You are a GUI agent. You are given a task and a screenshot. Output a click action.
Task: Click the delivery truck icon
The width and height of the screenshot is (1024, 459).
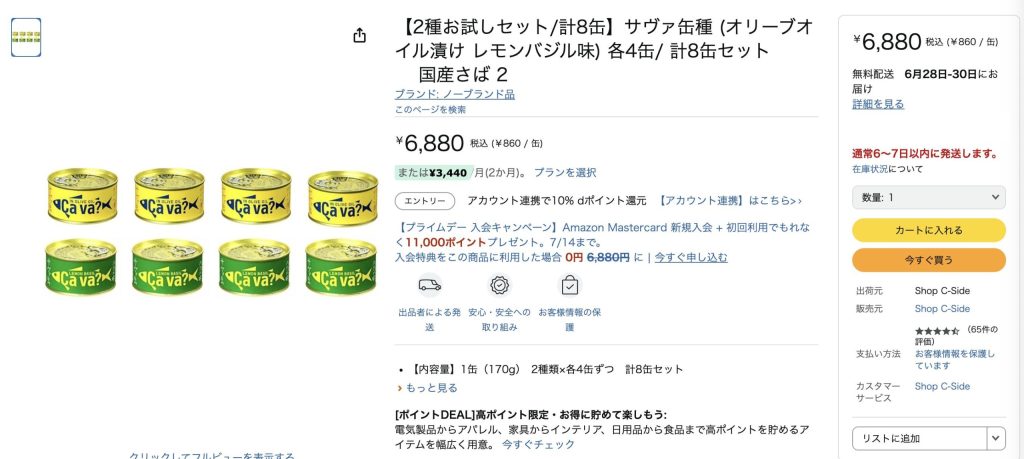point(429,285)
